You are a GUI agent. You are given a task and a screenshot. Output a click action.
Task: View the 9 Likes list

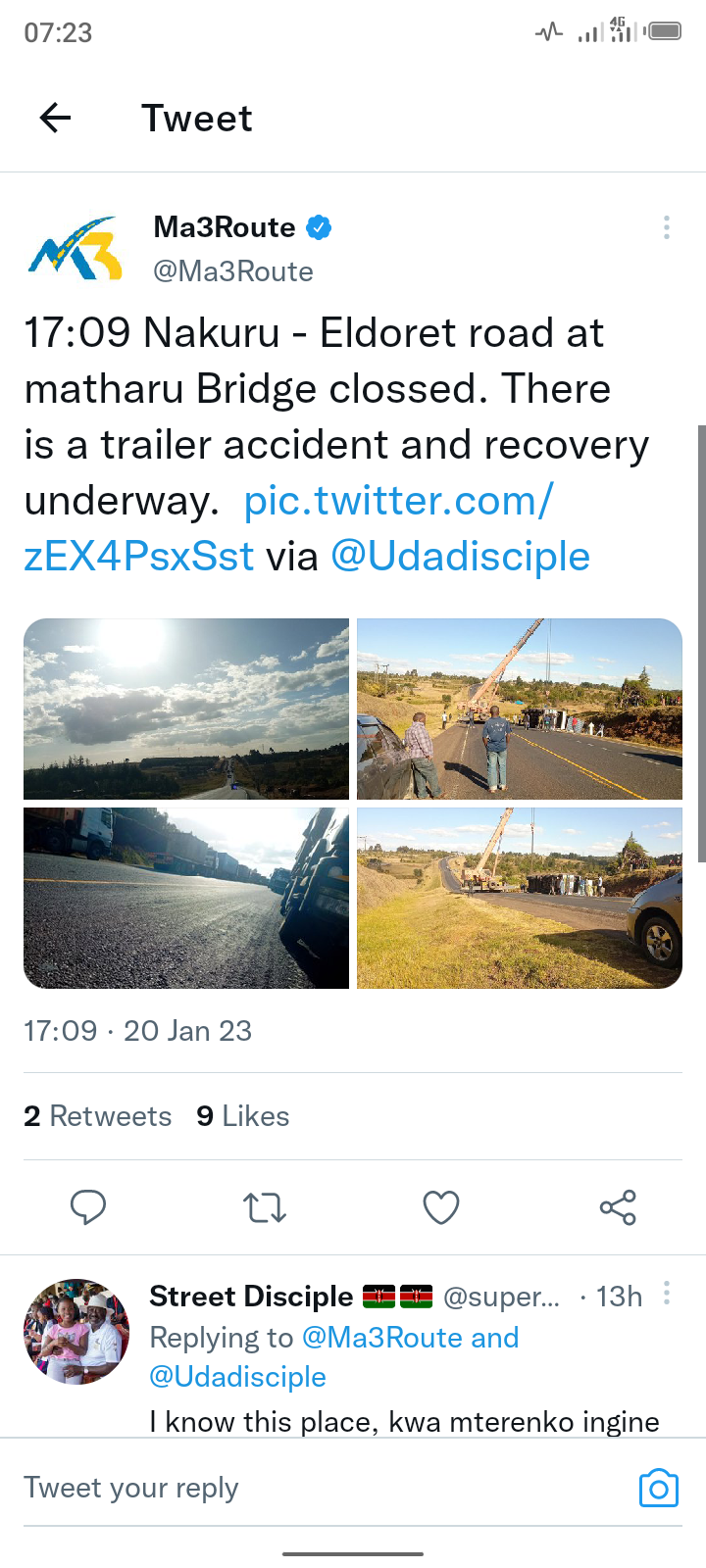coord(243,1116)
